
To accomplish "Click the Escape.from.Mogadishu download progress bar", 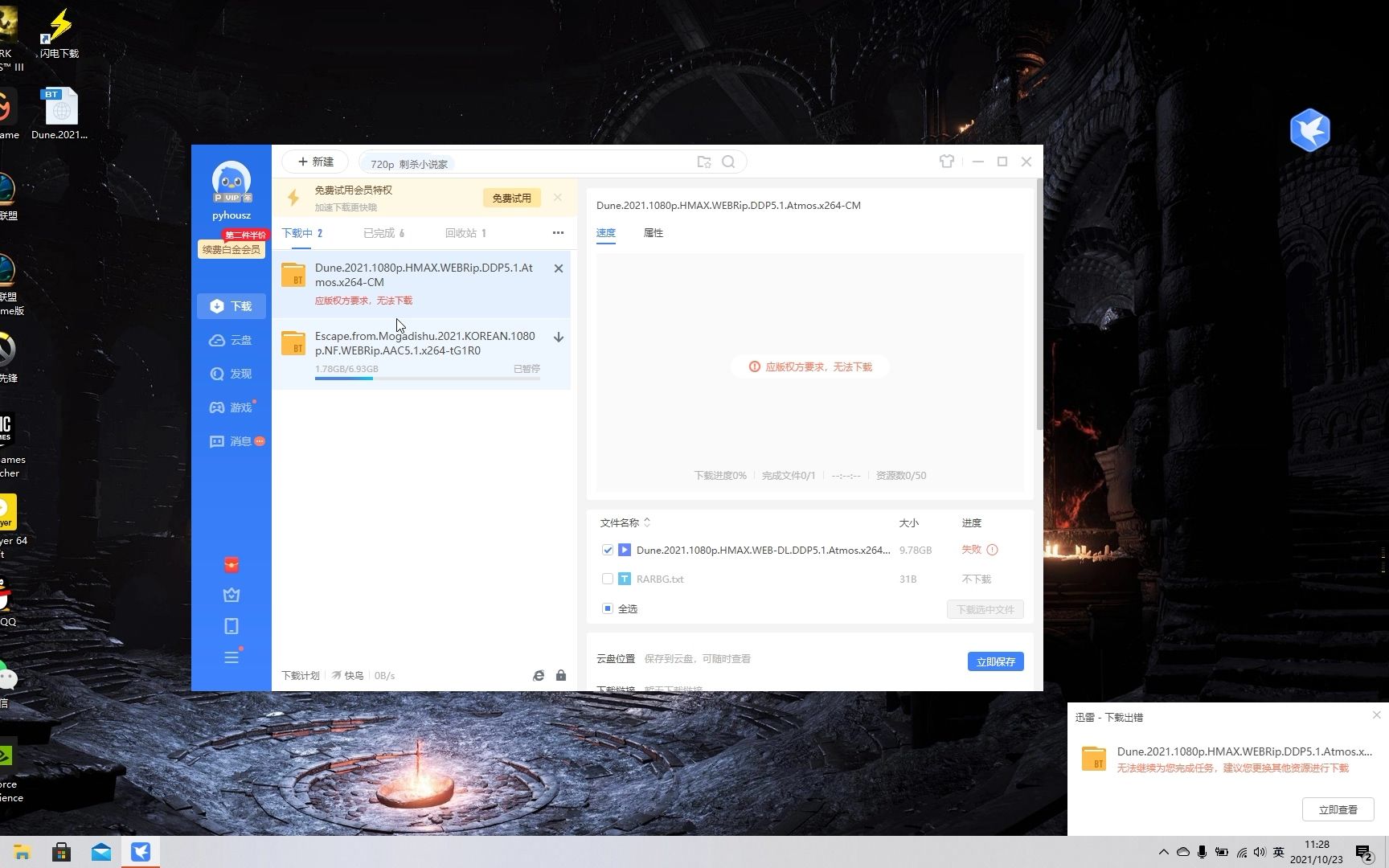I will point(428,378).
